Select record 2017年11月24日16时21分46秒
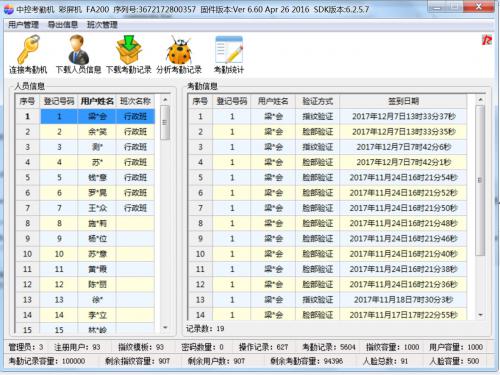 pyautogui.click(x=328, y=239)
